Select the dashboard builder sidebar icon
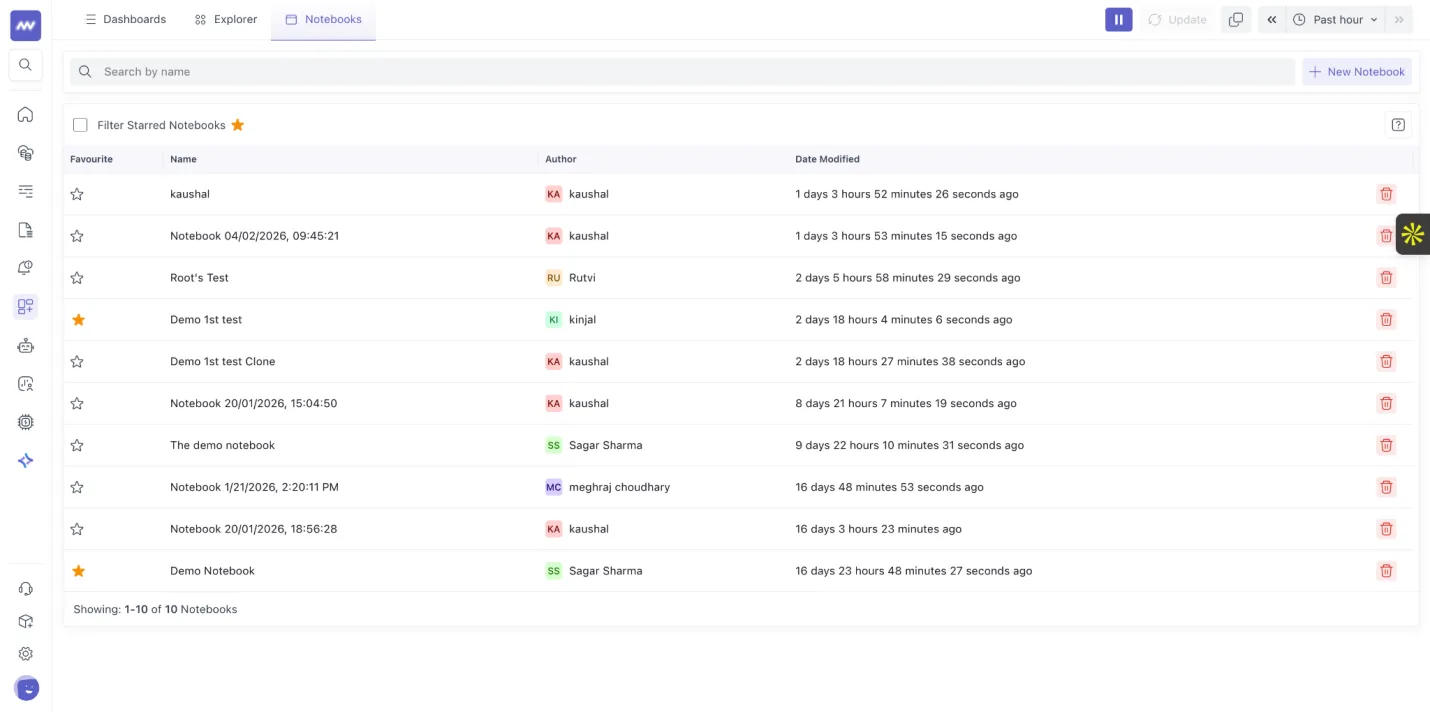1430x712 pixels. click(x=26, y=307)
